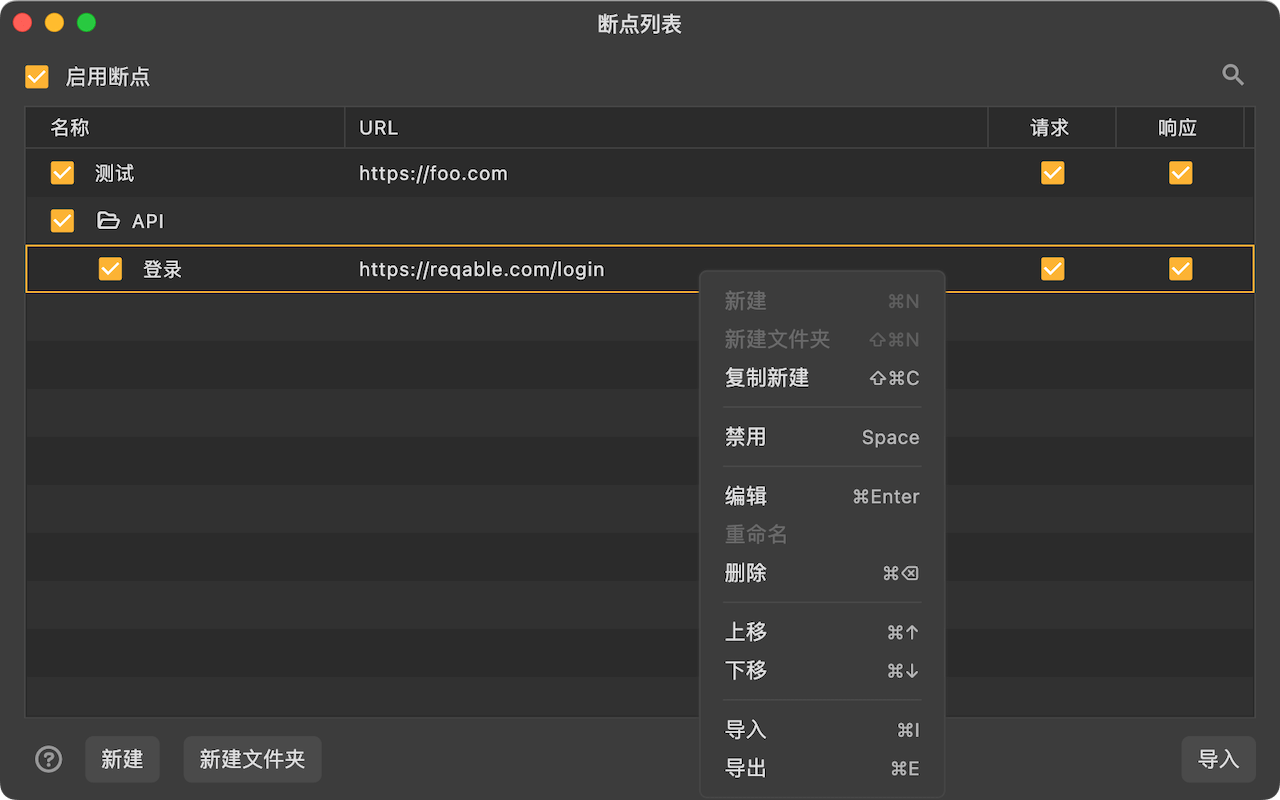Image resolution: width=1280 pixels, height=800 pixels.
Task: Click the 请求 column header
Action: tap(1052, 128)
